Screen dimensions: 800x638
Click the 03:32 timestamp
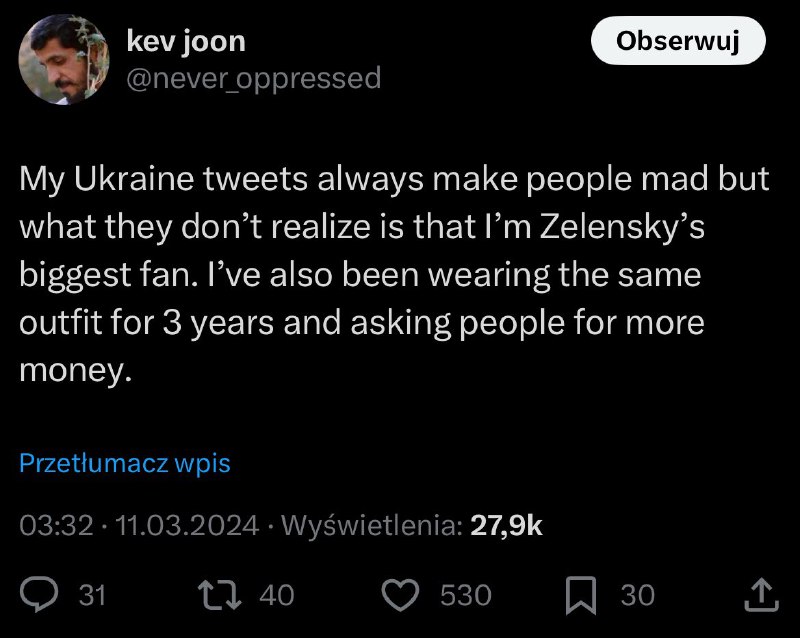point(57,525)
